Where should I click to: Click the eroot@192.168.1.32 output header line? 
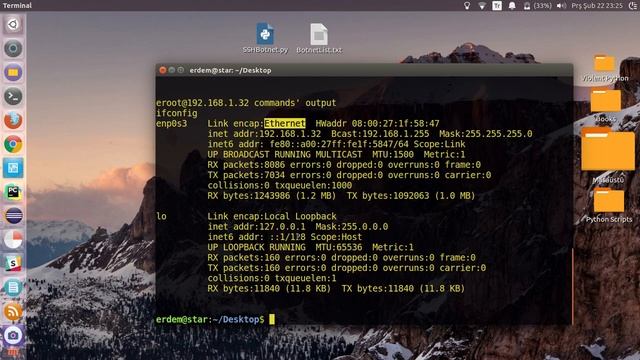(x=246, y=103)
